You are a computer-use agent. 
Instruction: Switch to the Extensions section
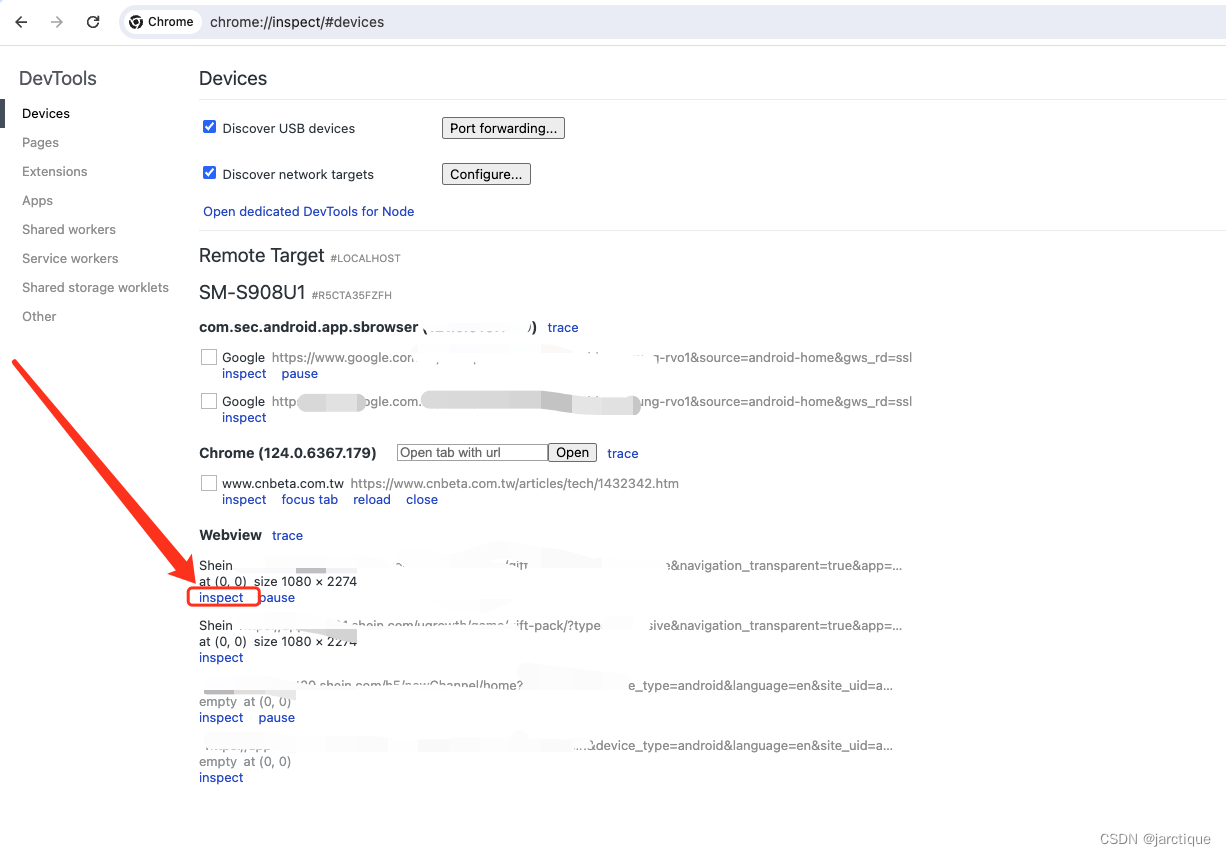tap(54, 171)
